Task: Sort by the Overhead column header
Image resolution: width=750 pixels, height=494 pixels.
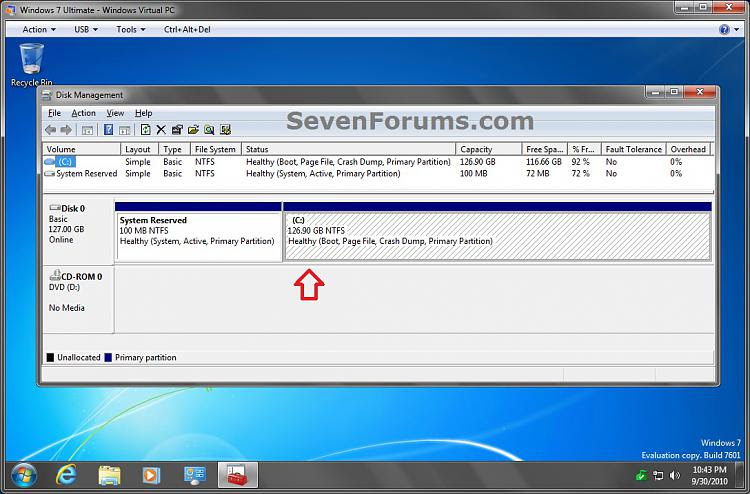Action: pyautogui.click(x=688, y=149)
